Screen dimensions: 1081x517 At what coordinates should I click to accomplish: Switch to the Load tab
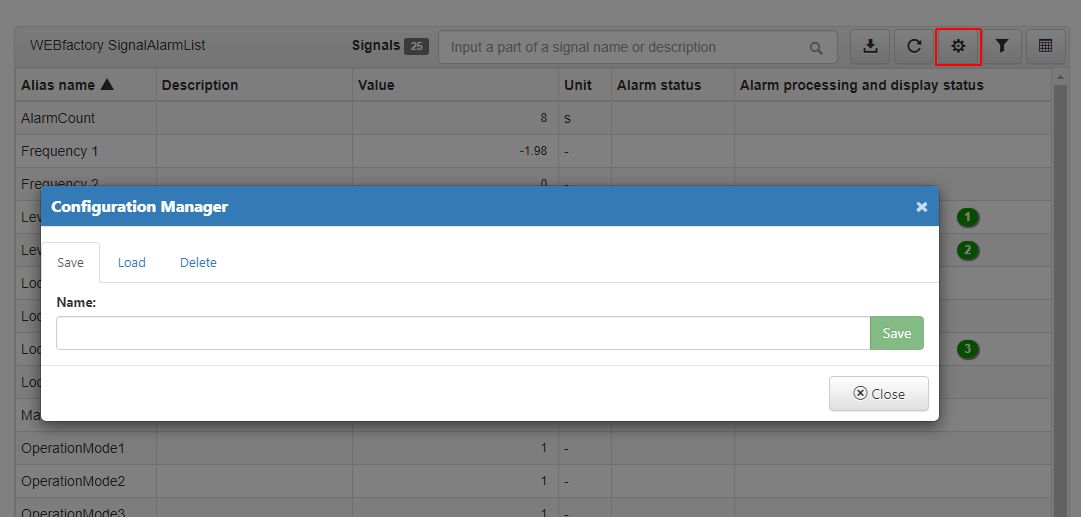click(x=132, y=263)
